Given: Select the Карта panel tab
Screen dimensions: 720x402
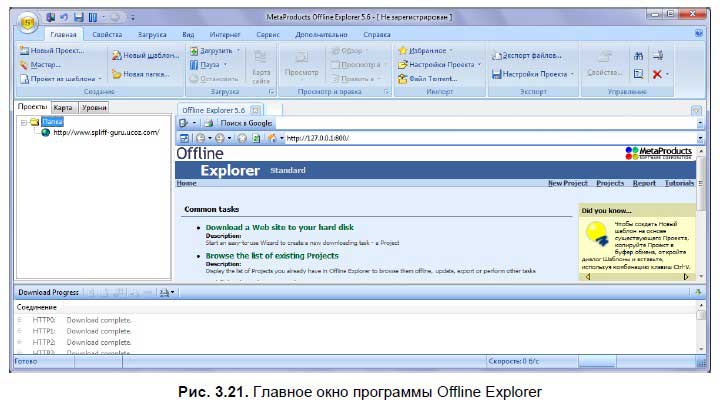Looking at the screenshot, I should click(x=63, y=108).
